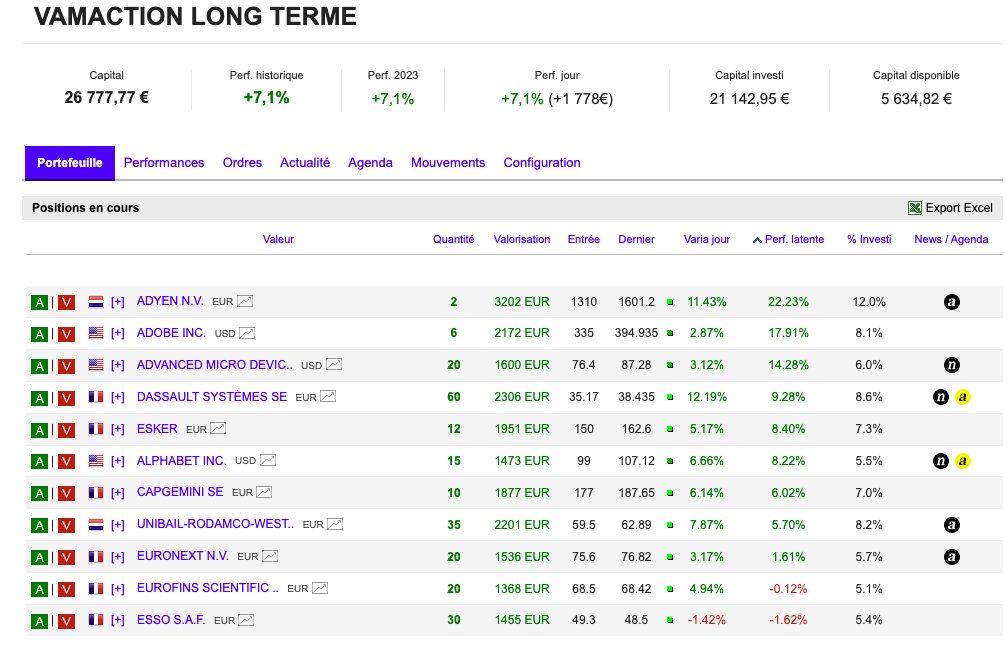Click the green A buy icon for CAPGEMINI SE
Screen dimensions: 1007x647
coord(39,493)
